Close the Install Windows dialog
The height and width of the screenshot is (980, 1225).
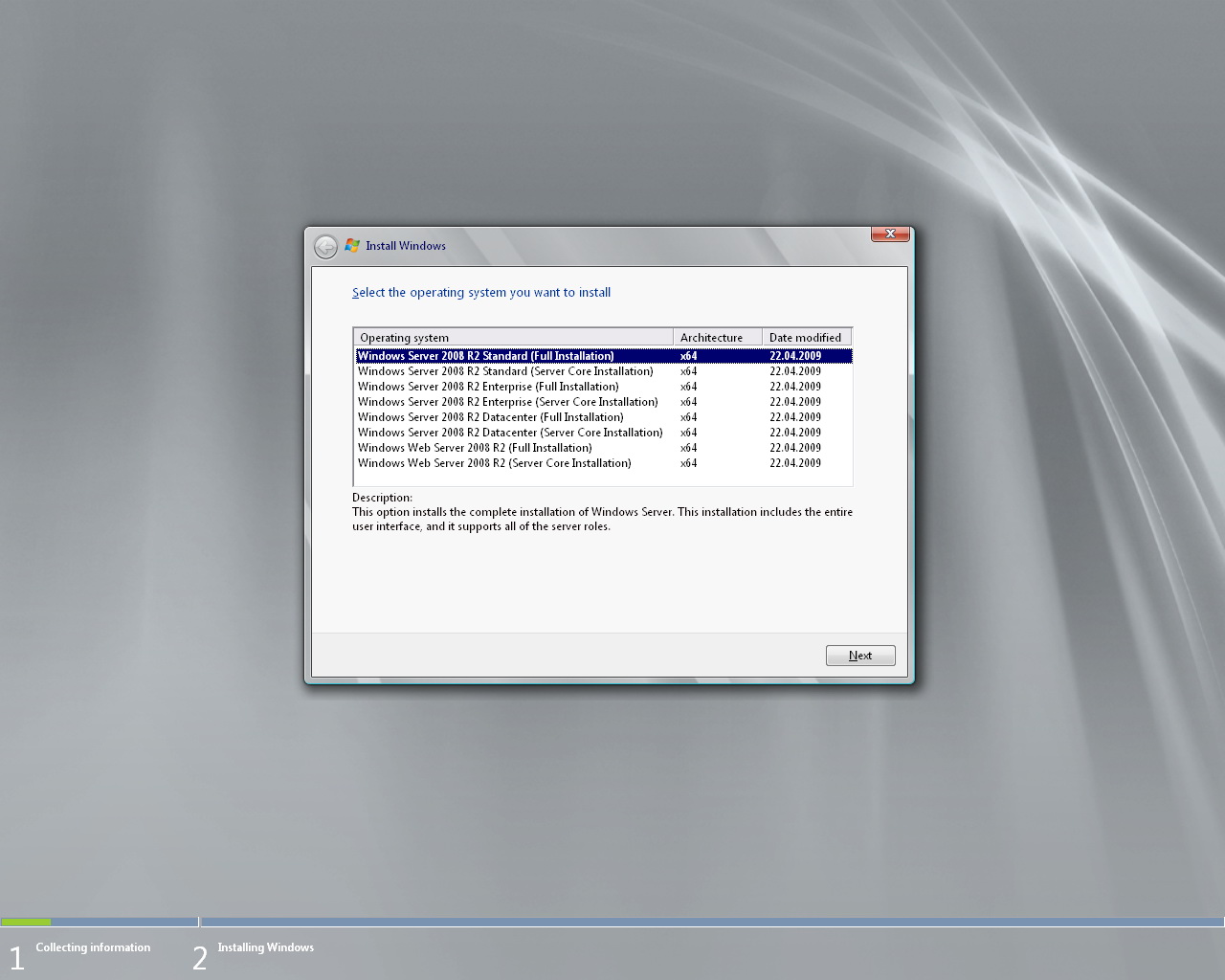coord(890,234)
